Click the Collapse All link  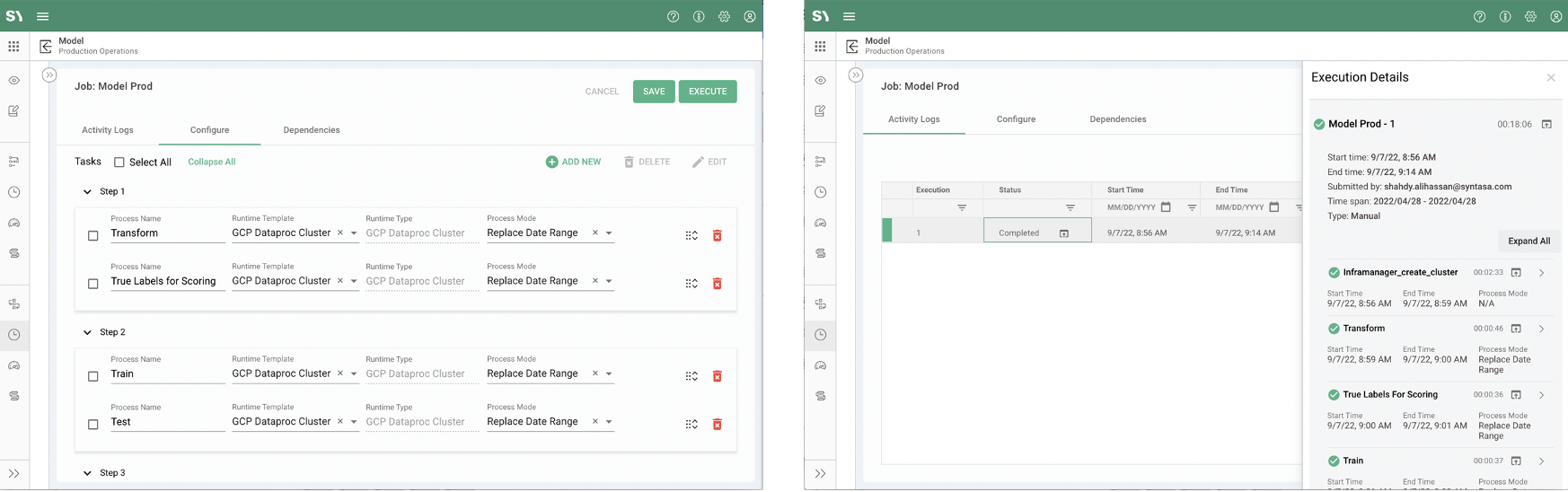[x=212, y=163]
